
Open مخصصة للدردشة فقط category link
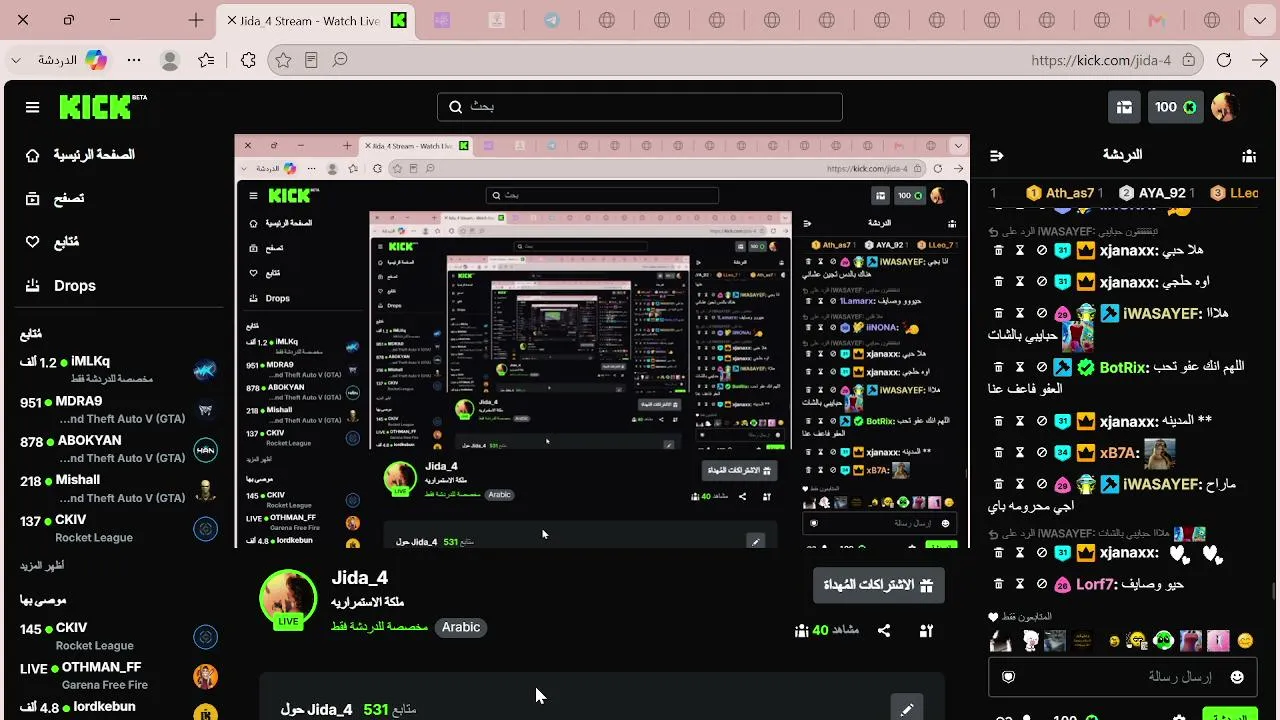(x=380, y=627)
